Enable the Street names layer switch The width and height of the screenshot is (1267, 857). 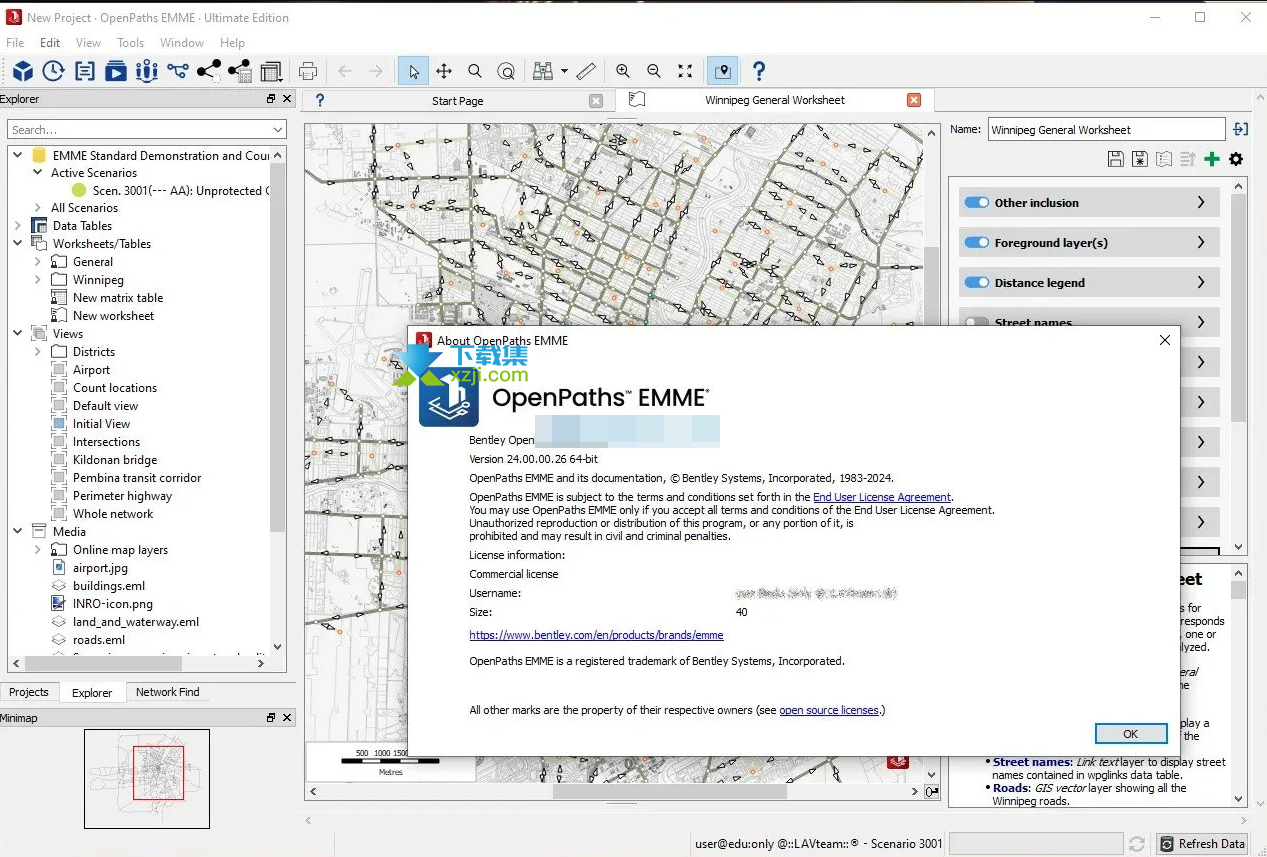(976, 322)
